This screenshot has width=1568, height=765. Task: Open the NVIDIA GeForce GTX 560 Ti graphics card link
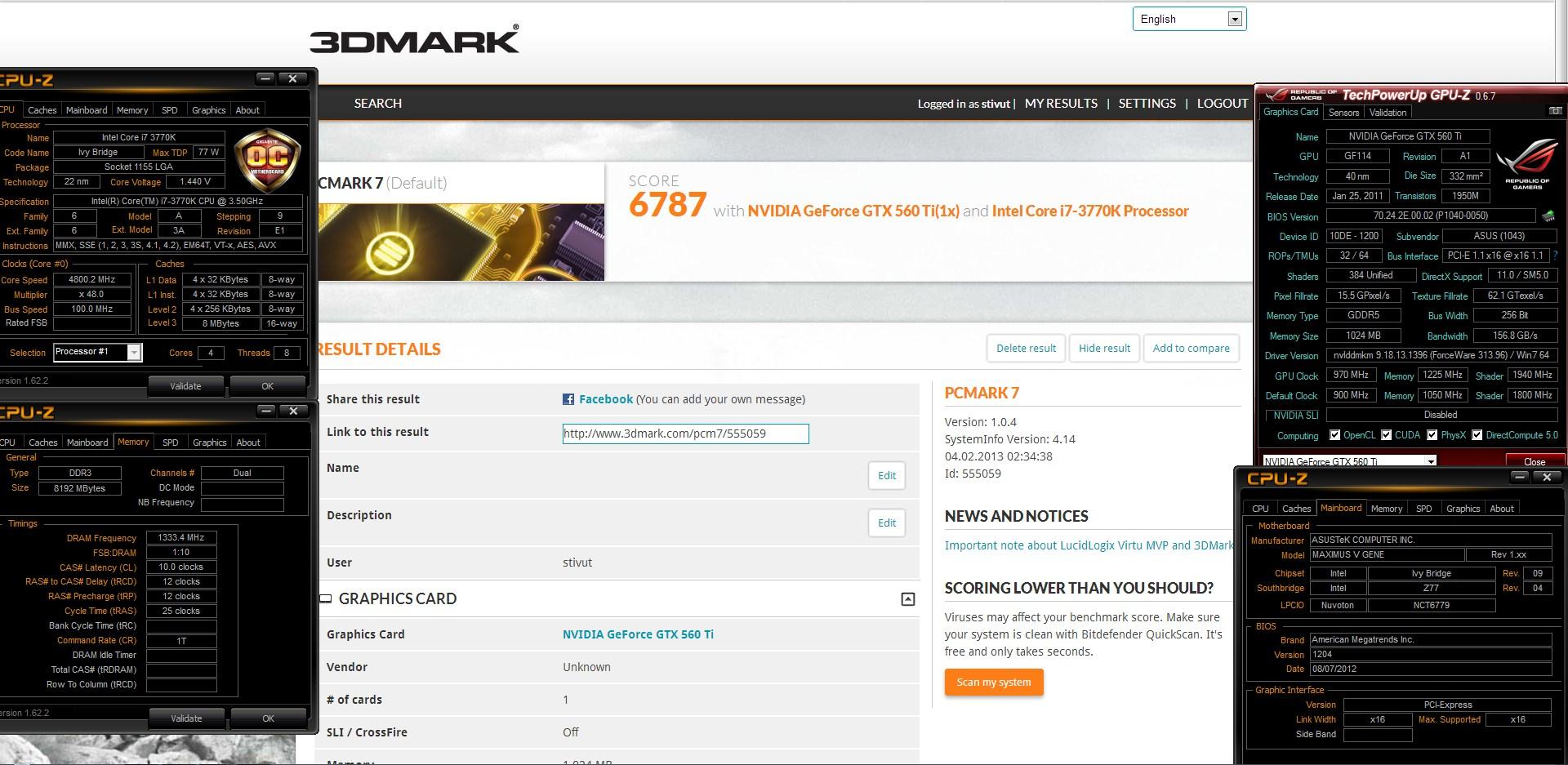638,634
